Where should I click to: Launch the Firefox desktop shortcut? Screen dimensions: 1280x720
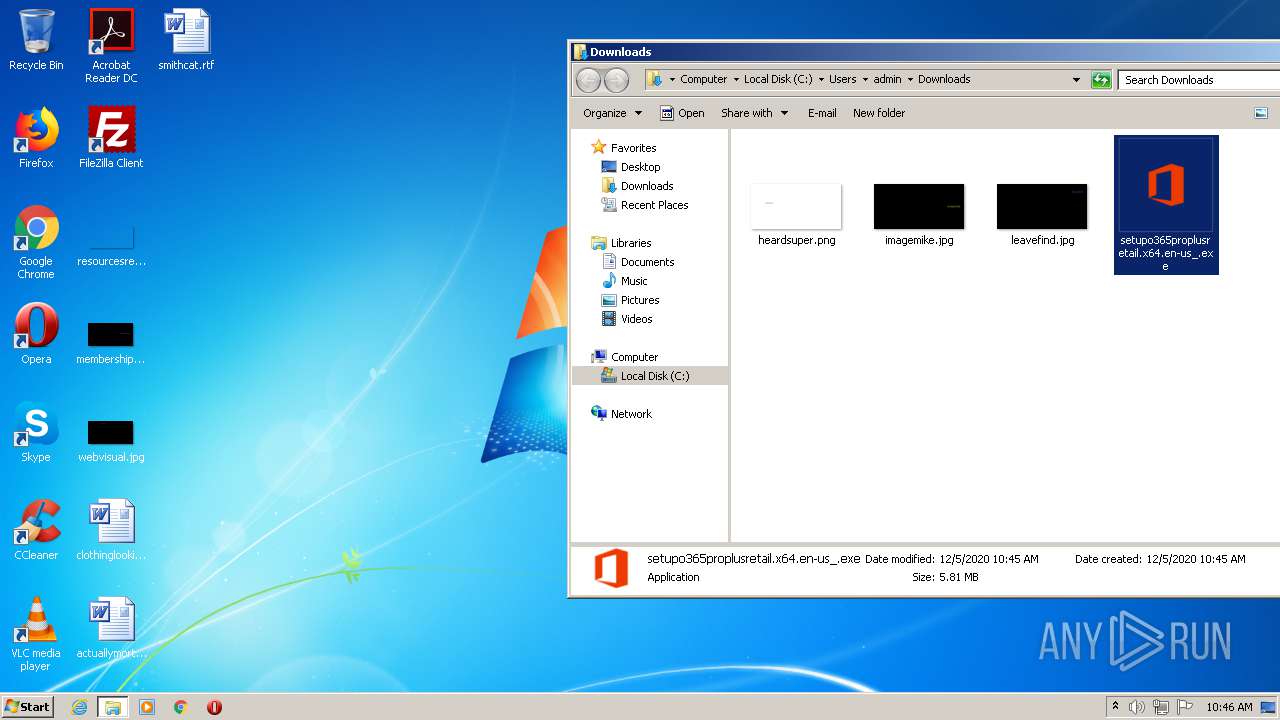pyautogui.click(x=36, y=138)
